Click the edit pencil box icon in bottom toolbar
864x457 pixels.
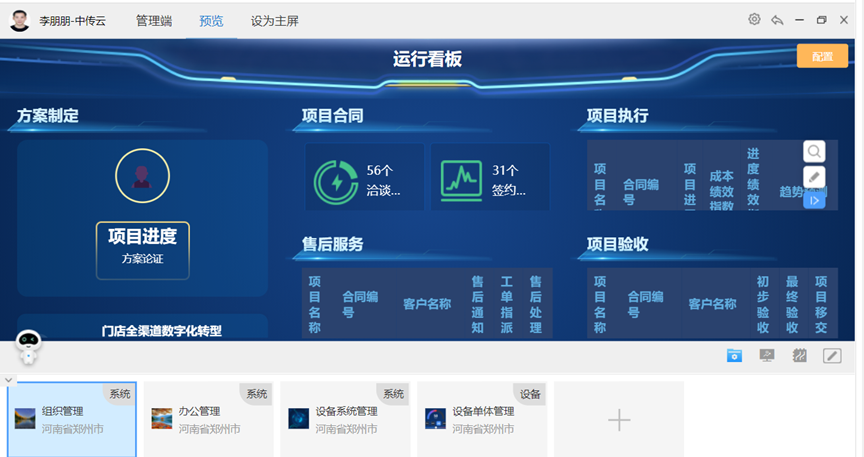click(x=831, y=356)
